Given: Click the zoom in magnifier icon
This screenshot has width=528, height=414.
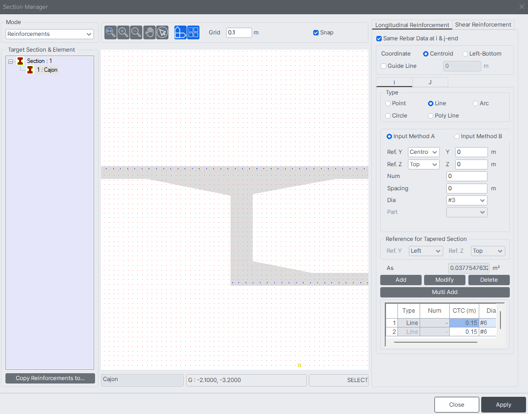Looking at the screenshot, I should (x=123, y=33).
